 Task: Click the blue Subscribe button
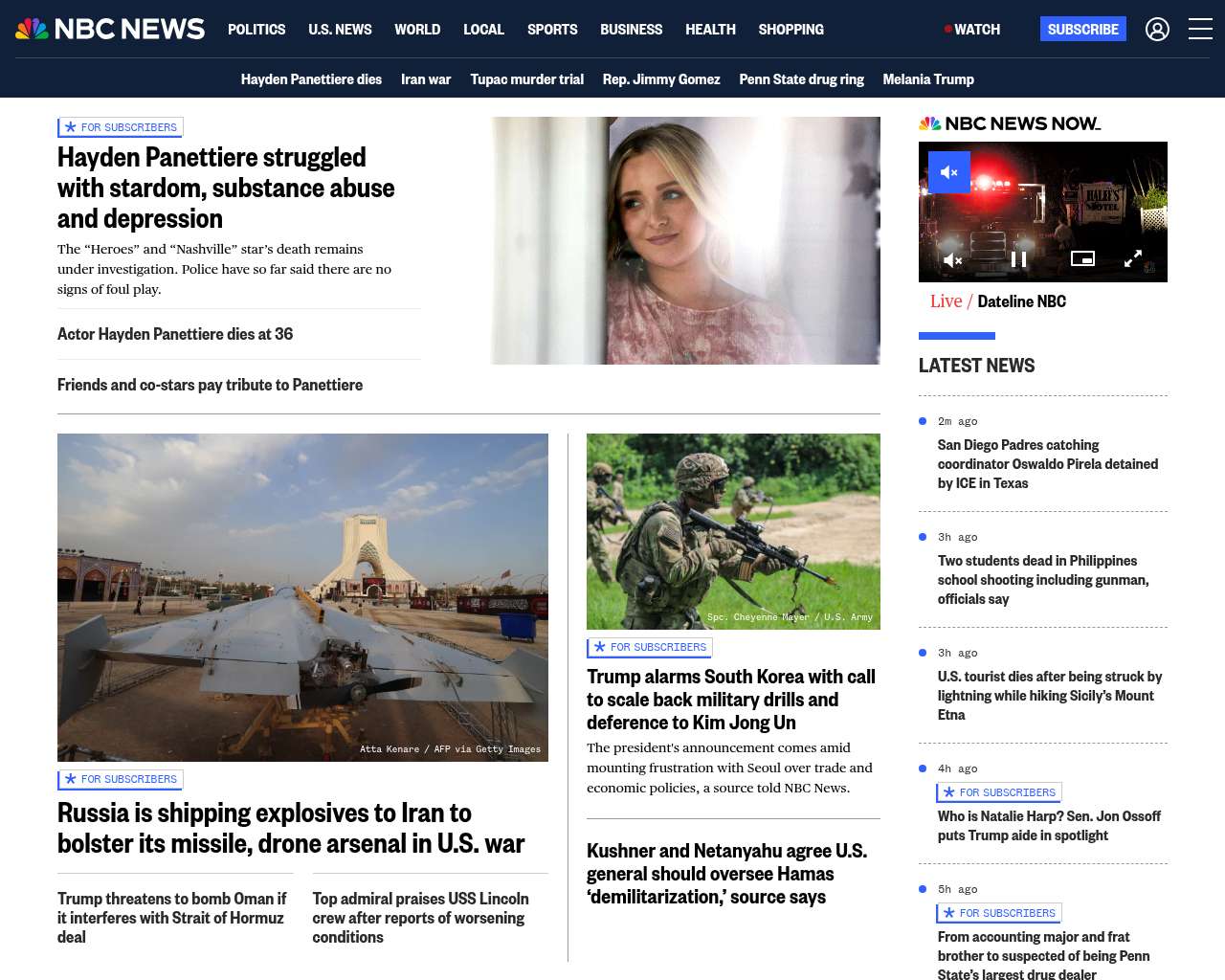1082,29
